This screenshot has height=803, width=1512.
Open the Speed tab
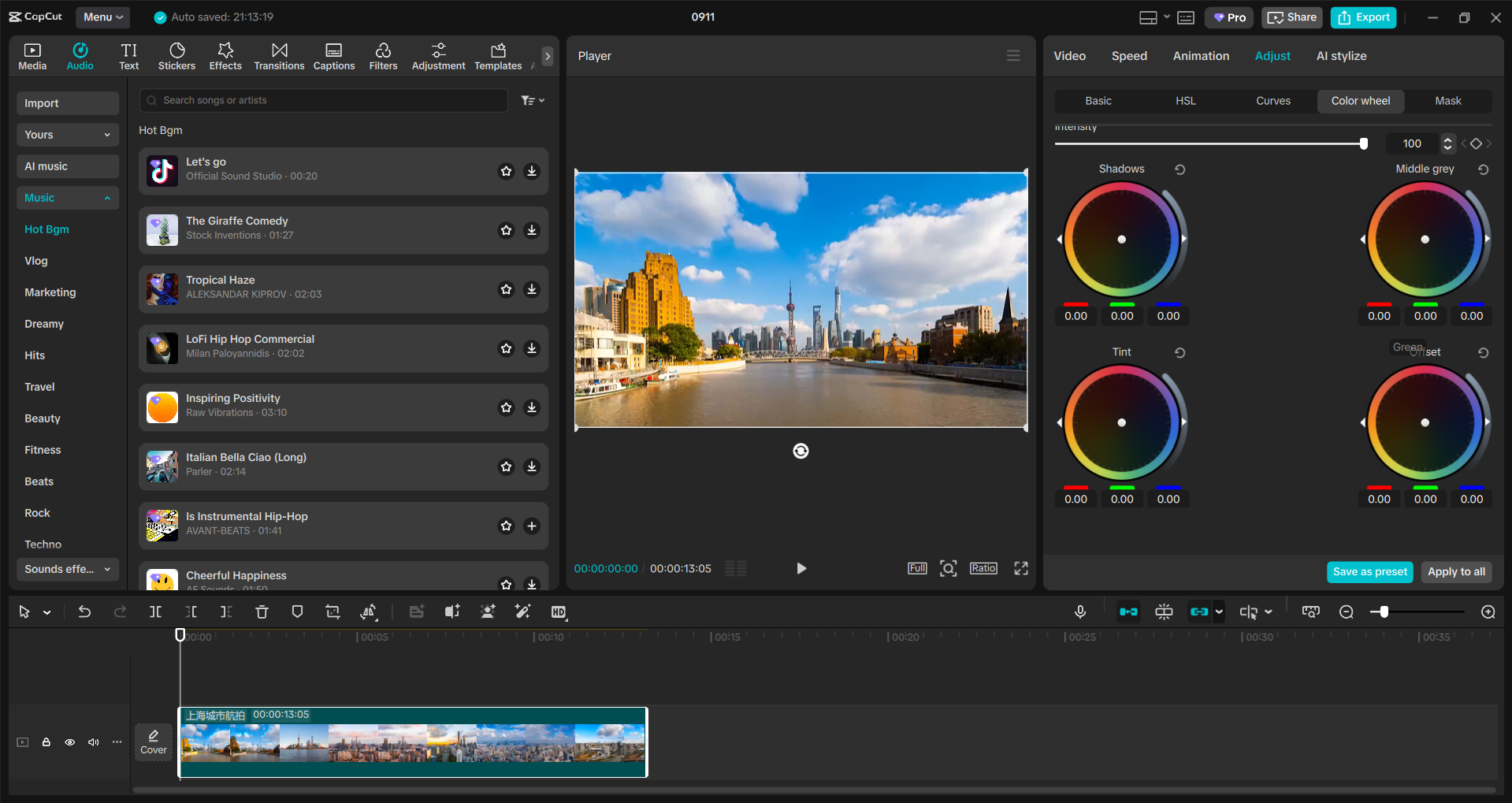tap(1128, 55)
